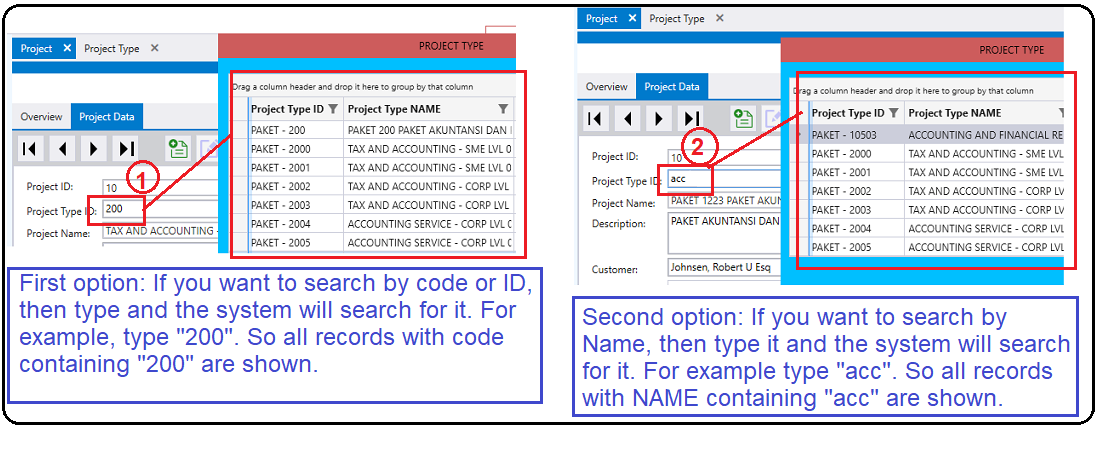Close the Project Type tab in right panel
Screen dimensions: 1103x457
[x=720, y=18]
